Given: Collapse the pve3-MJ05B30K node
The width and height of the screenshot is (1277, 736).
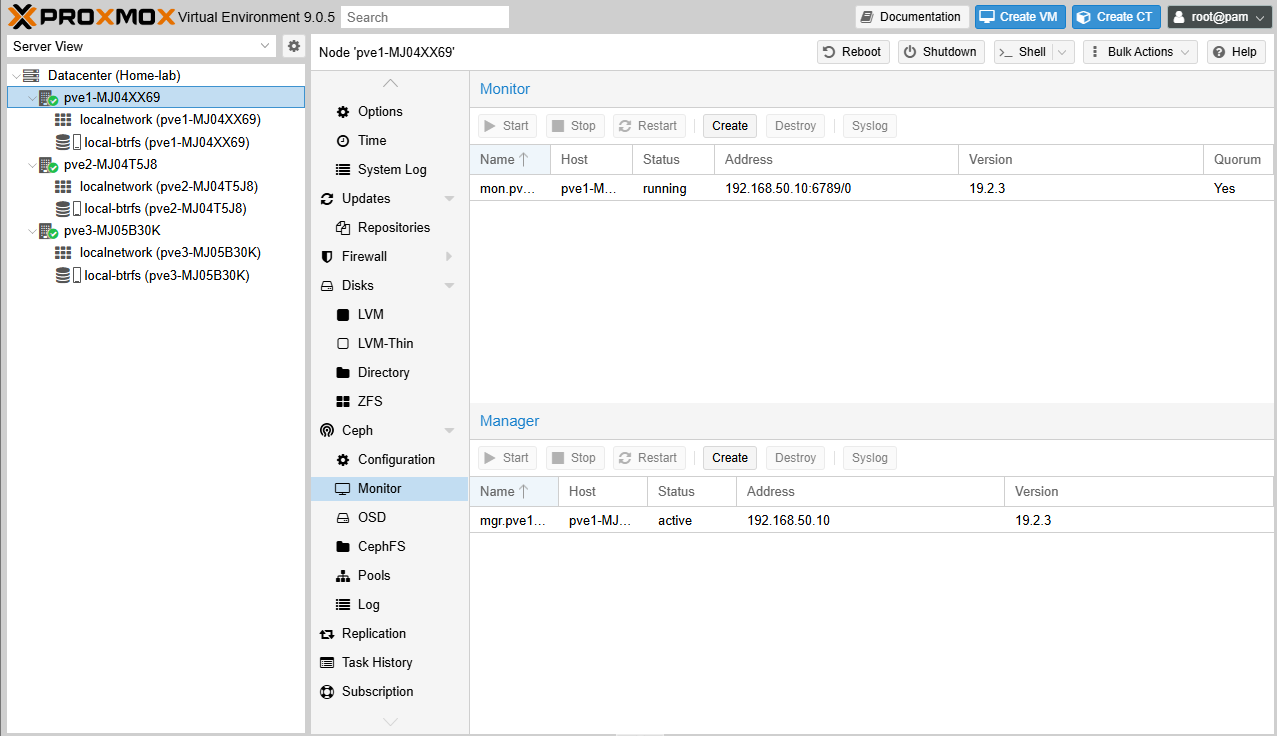Looking at the screenshot, I should coord(32,231).
